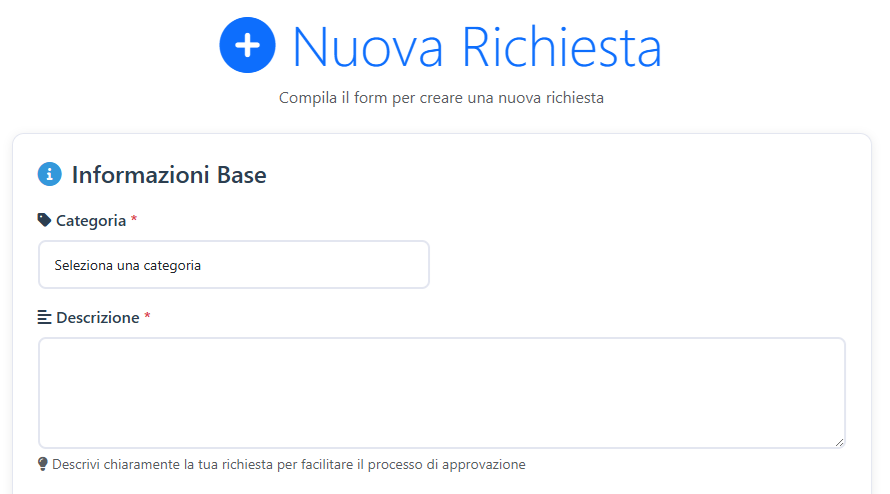Screen dimensions: 890x494
Task: Click the word "Informazioni" in the section heading
Action: [x=142, y=175]
